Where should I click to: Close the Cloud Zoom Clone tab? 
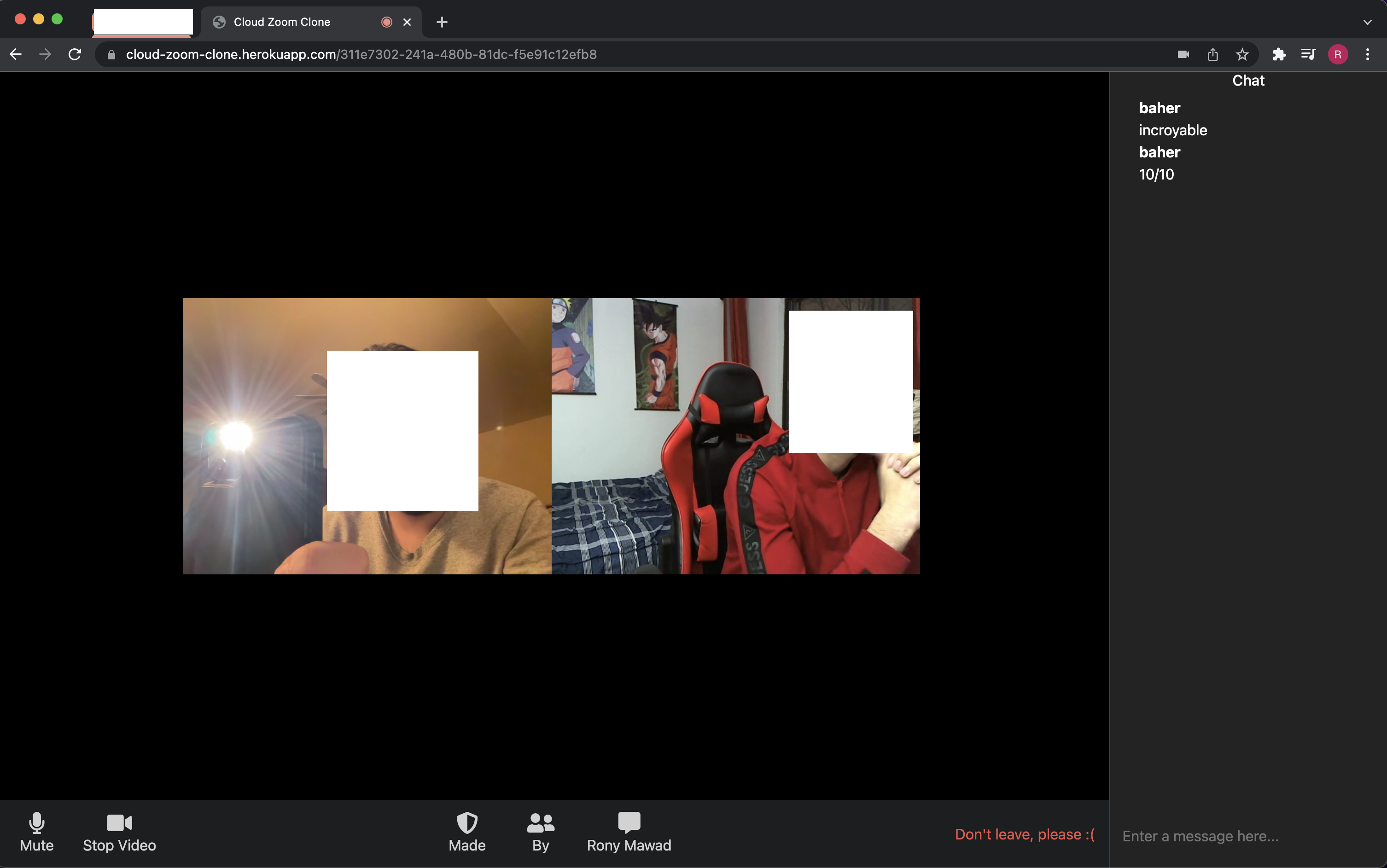click(407, 22)
